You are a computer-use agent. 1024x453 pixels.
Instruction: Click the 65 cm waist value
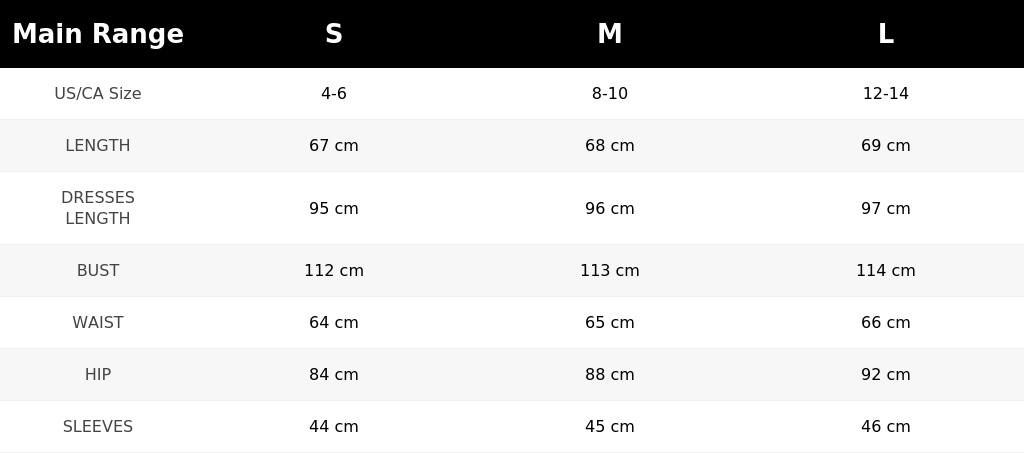(609, 322)
